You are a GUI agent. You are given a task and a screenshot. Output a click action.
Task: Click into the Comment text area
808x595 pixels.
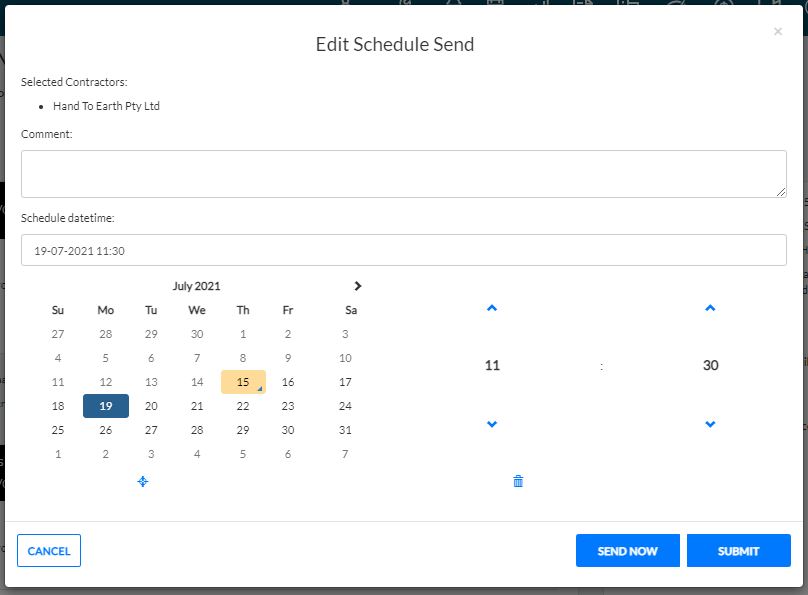point(403,174)
